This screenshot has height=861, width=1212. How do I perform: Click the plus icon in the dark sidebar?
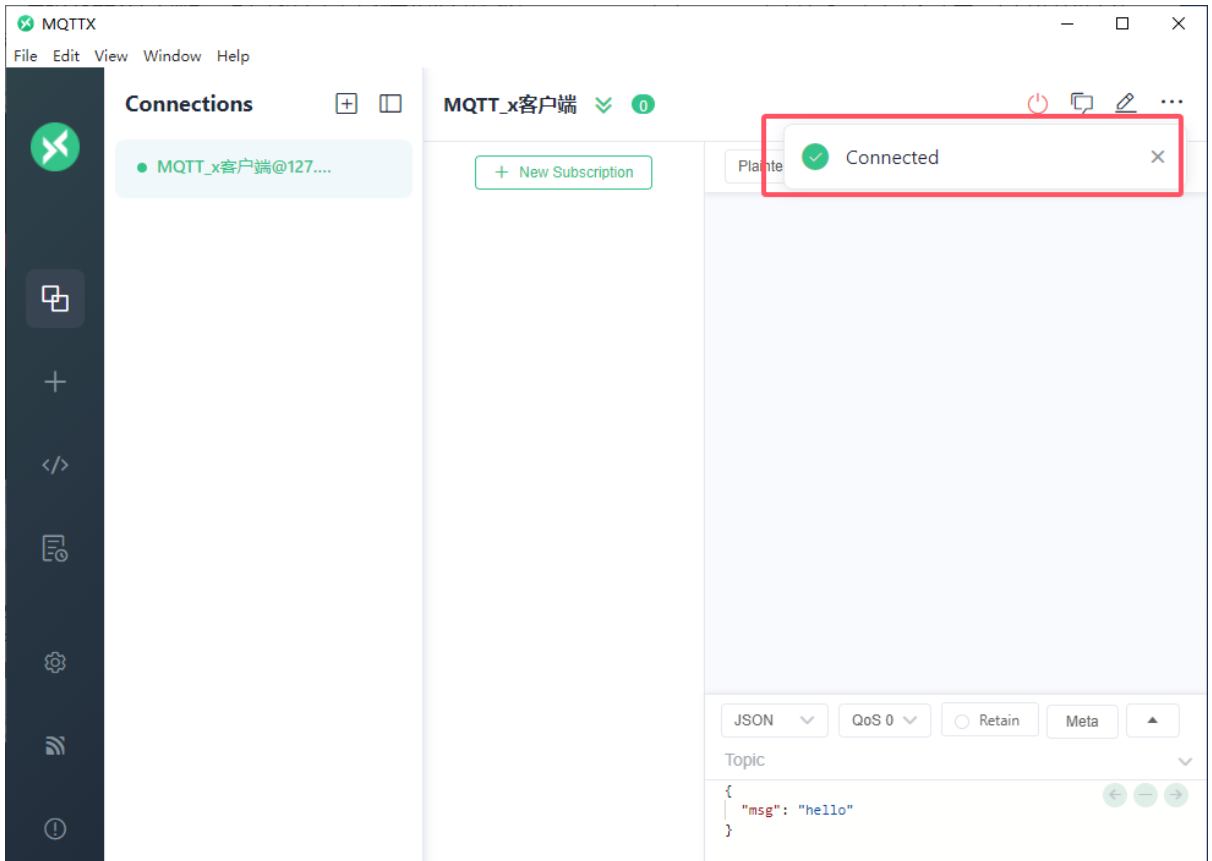coord(55,382)
